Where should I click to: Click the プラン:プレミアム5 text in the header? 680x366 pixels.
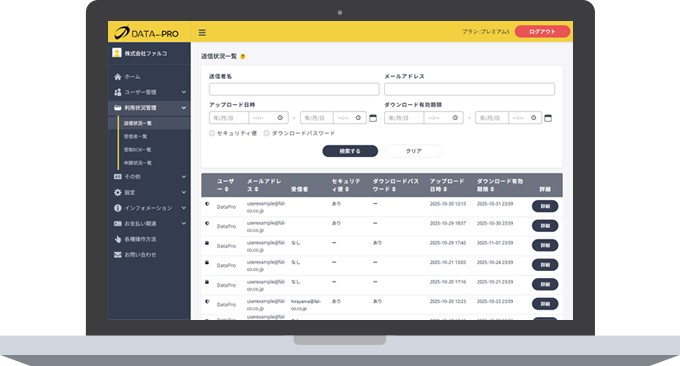click(x=486, y=32)
